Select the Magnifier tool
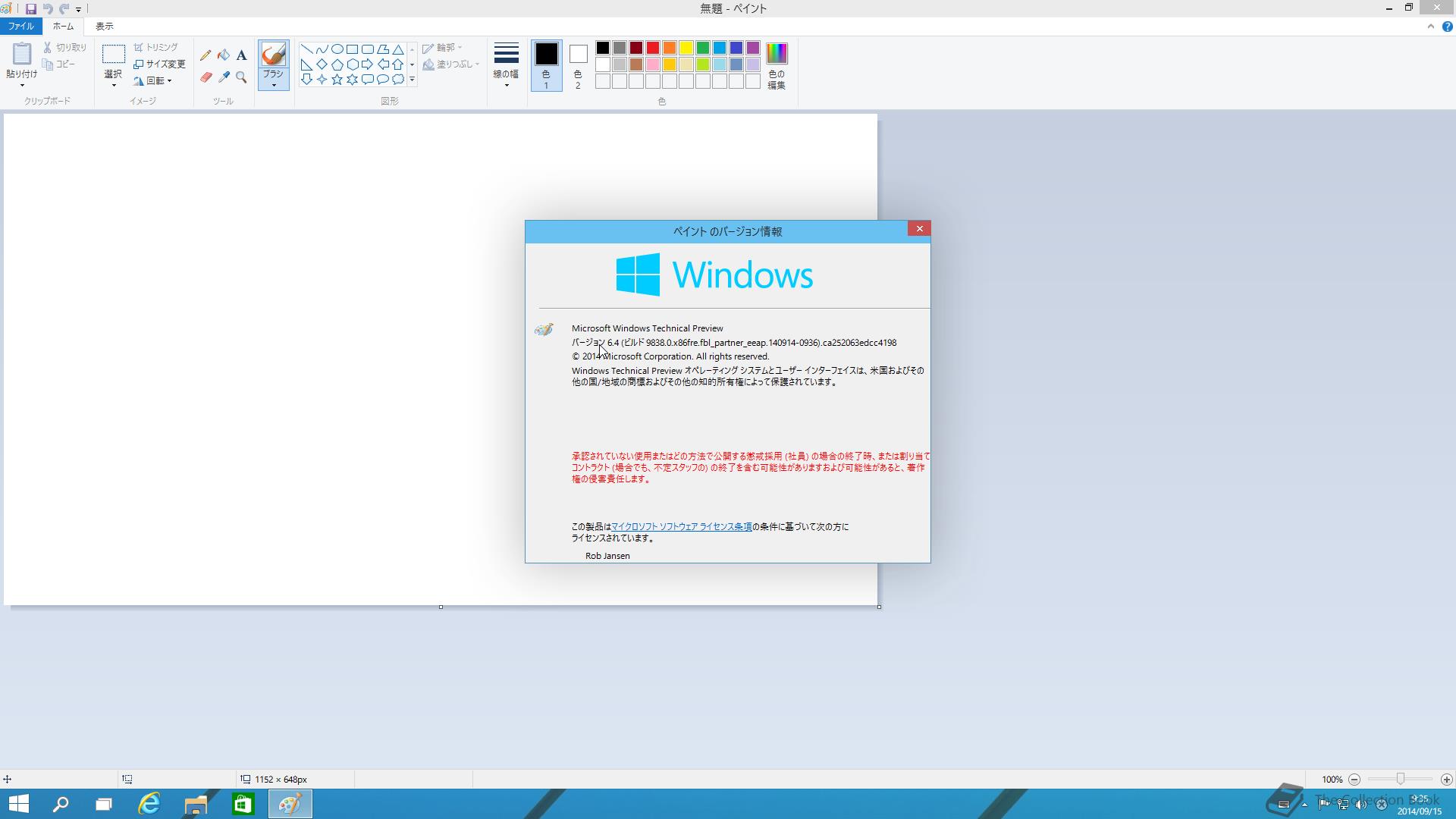Screen dimensions: 1456x819 pyautogui.click(x=241, y=77)
